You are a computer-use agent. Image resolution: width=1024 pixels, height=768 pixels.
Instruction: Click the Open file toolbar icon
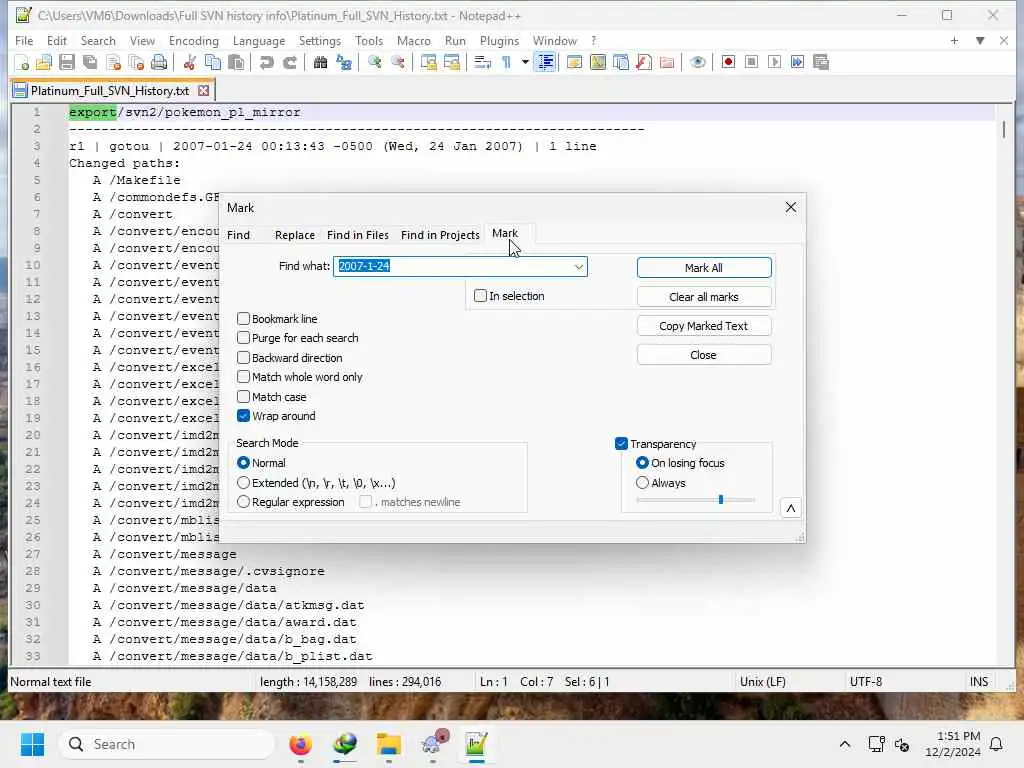(x=44, y=63)
